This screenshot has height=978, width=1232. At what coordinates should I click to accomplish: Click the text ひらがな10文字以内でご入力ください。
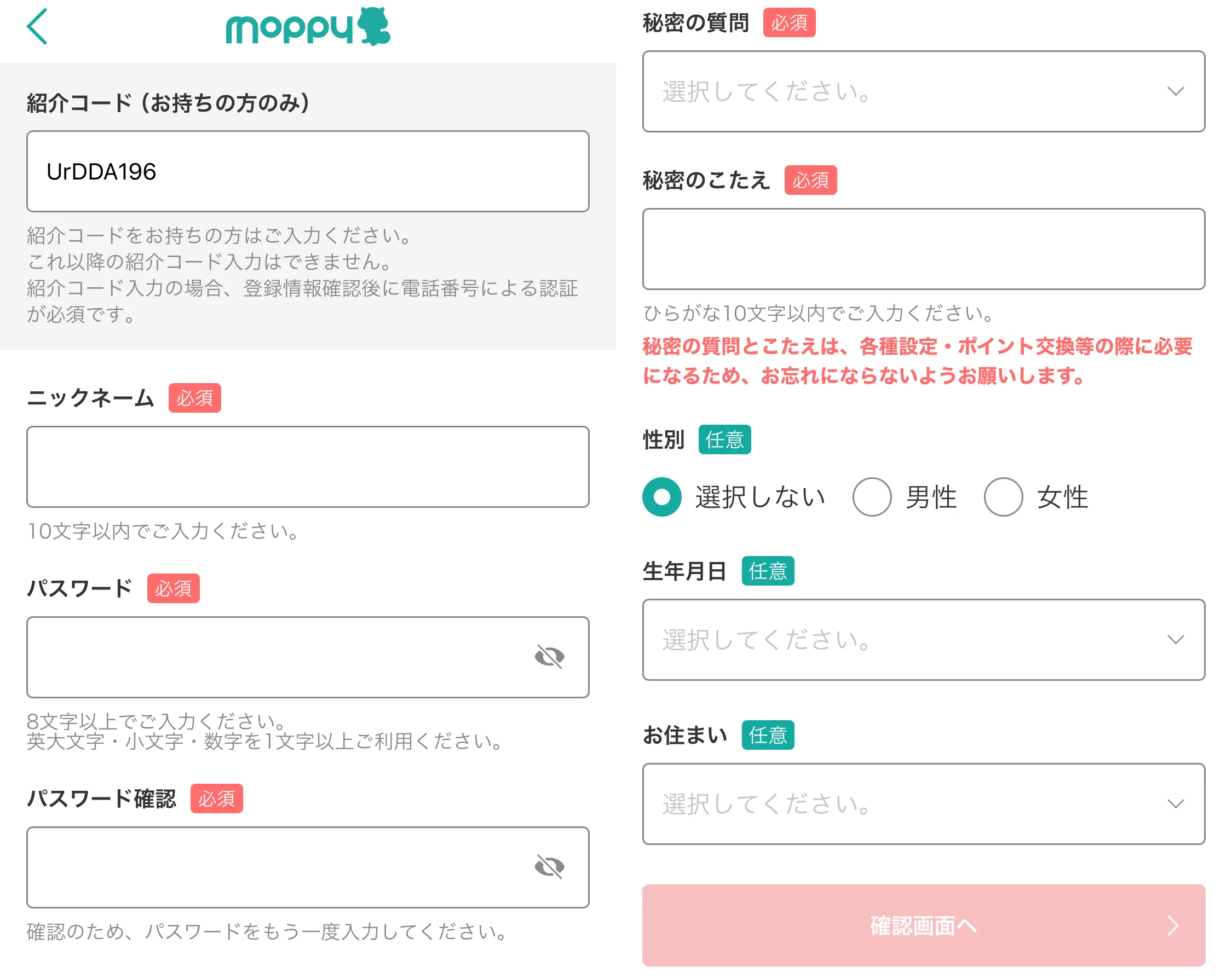(x=818, y=313)
